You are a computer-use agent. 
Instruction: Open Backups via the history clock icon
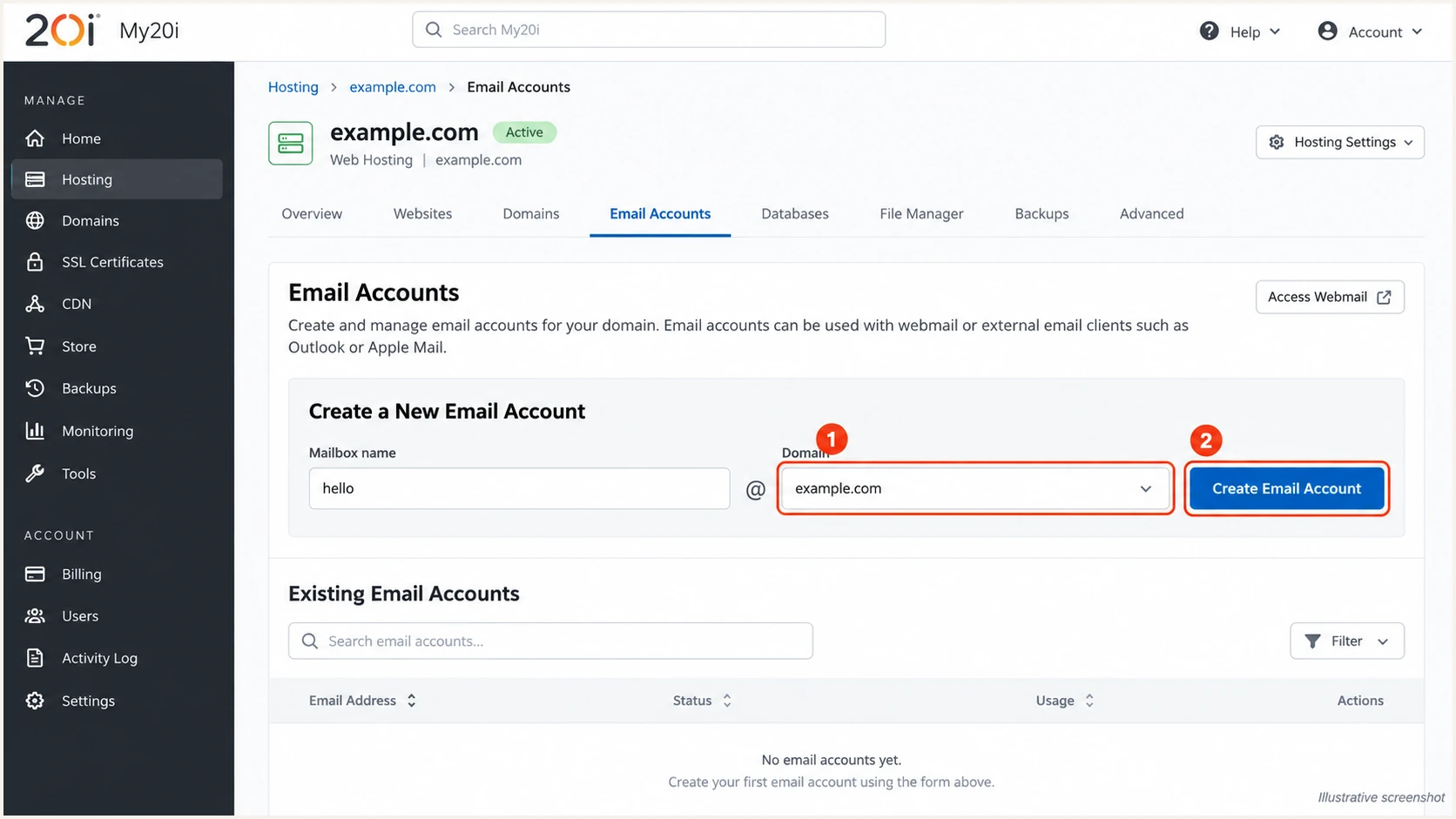(x=35, y=388)
